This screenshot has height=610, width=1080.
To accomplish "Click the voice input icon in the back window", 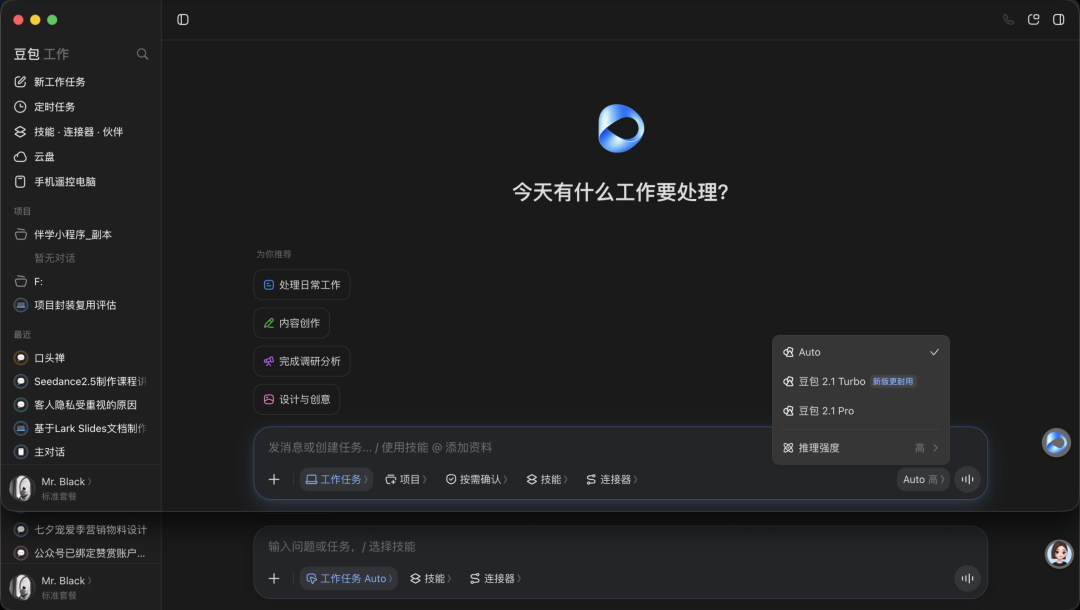I will pos(968,578).
